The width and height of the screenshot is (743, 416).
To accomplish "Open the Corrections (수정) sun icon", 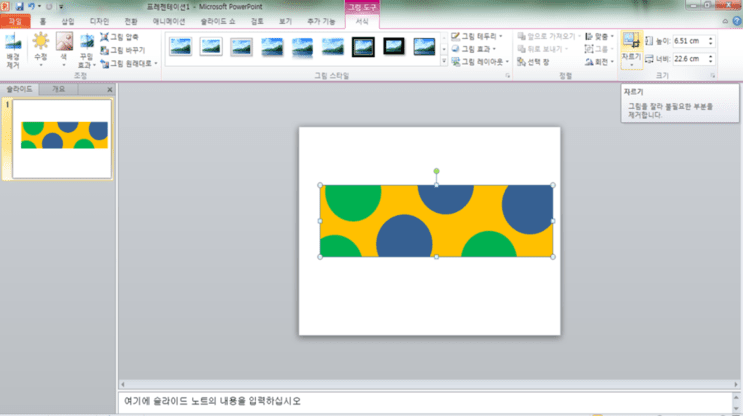I will pos(41,49).
